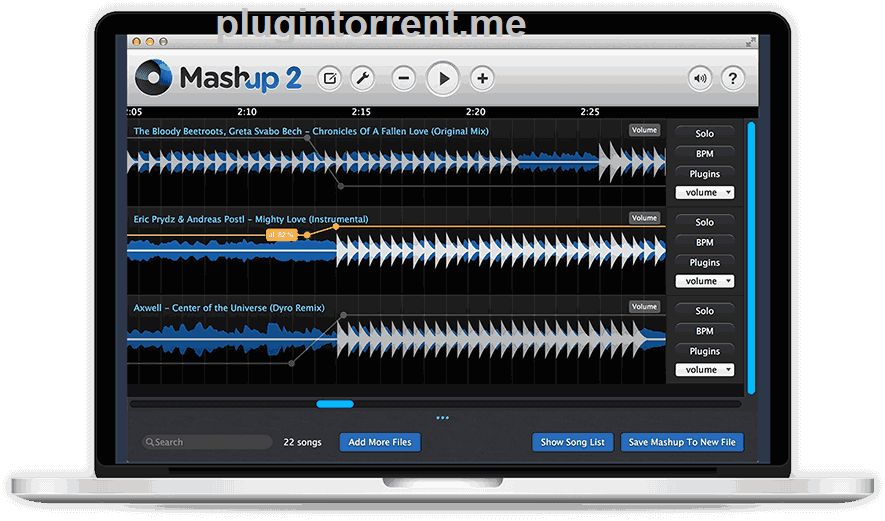The image size is (885, 521).
Task: Click the 2:20 timeline marker
Action: 476,112
